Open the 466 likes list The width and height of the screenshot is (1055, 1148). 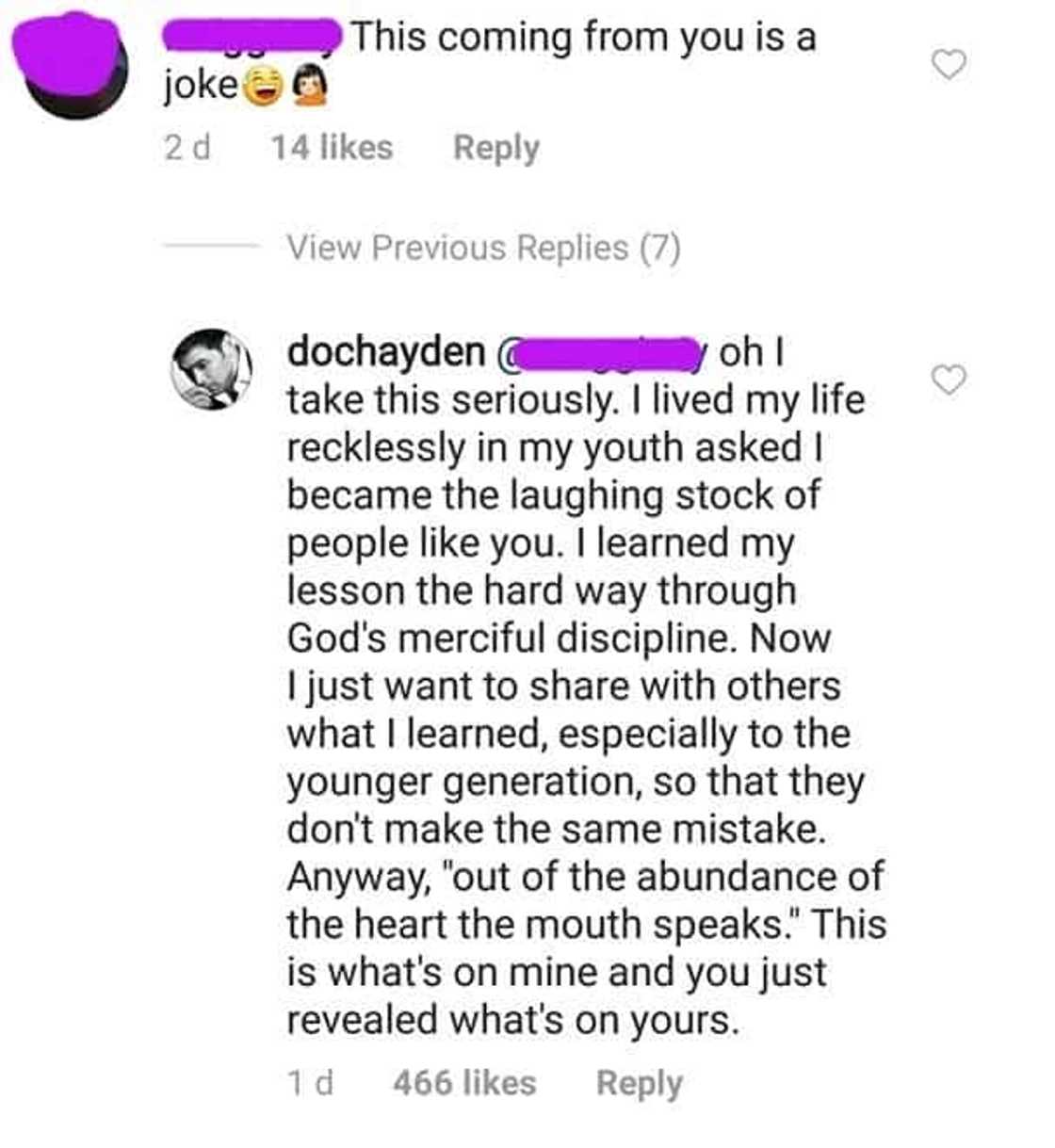[x=464, y=1083]
